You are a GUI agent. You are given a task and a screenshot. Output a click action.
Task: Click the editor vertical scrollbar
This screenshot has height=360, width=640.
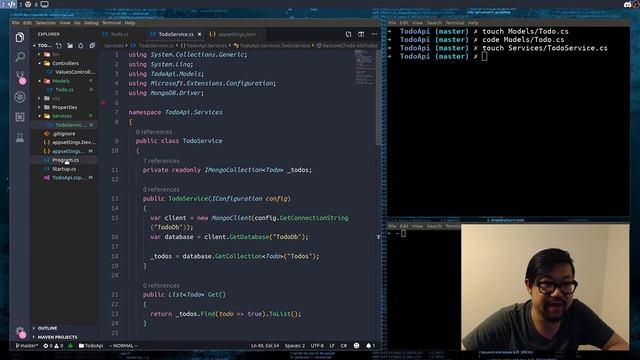(x=378, y=98)
